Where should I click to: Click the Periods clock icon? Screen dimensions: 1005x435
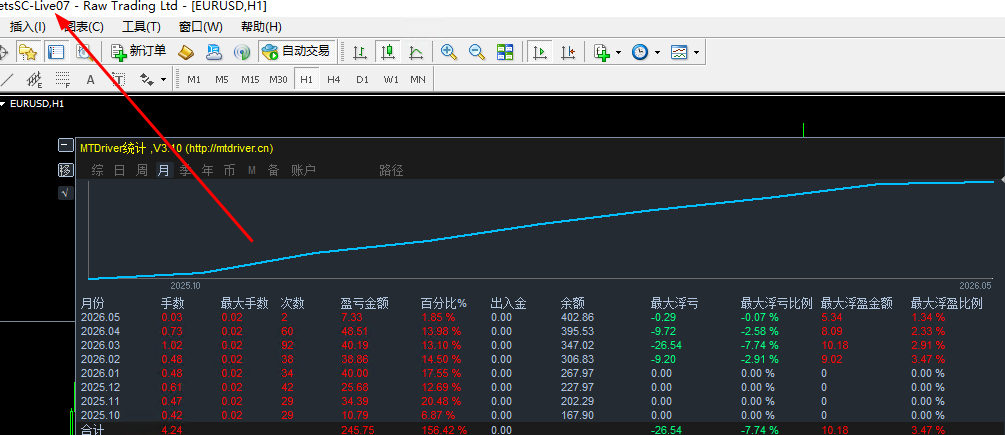pos(640,52)
